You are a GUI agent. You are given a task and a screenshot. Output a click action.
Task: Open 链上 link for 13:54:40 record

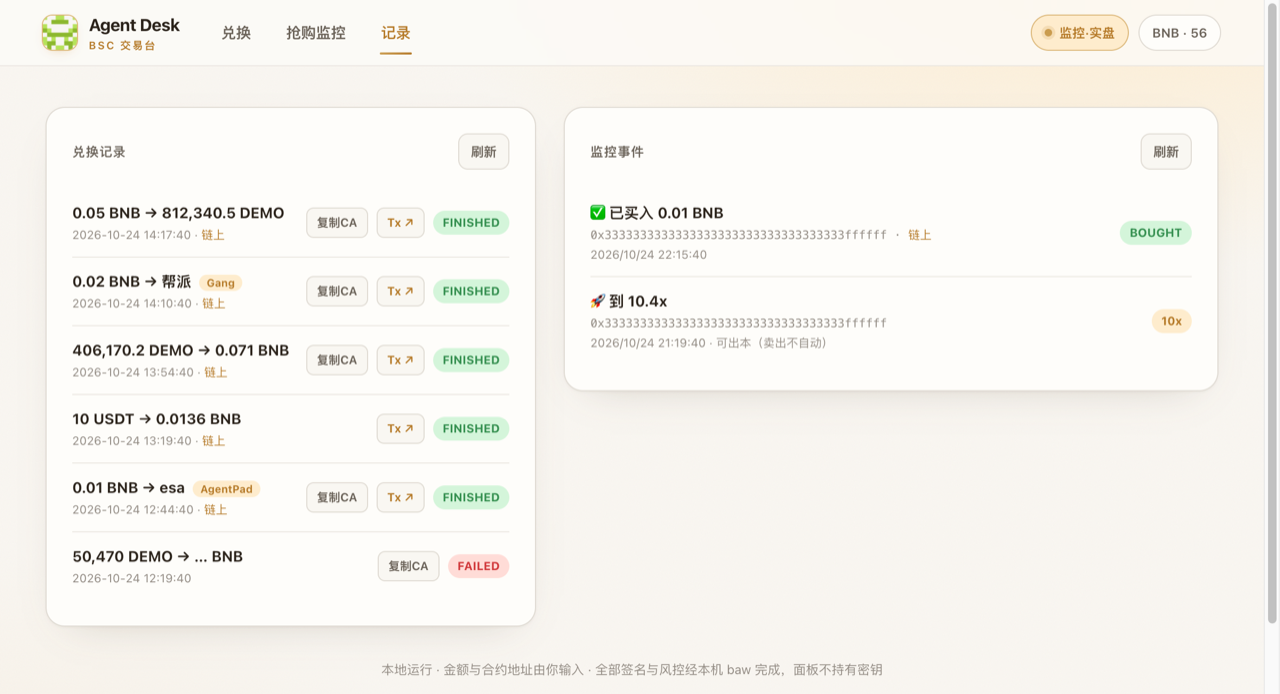[216, 372]
